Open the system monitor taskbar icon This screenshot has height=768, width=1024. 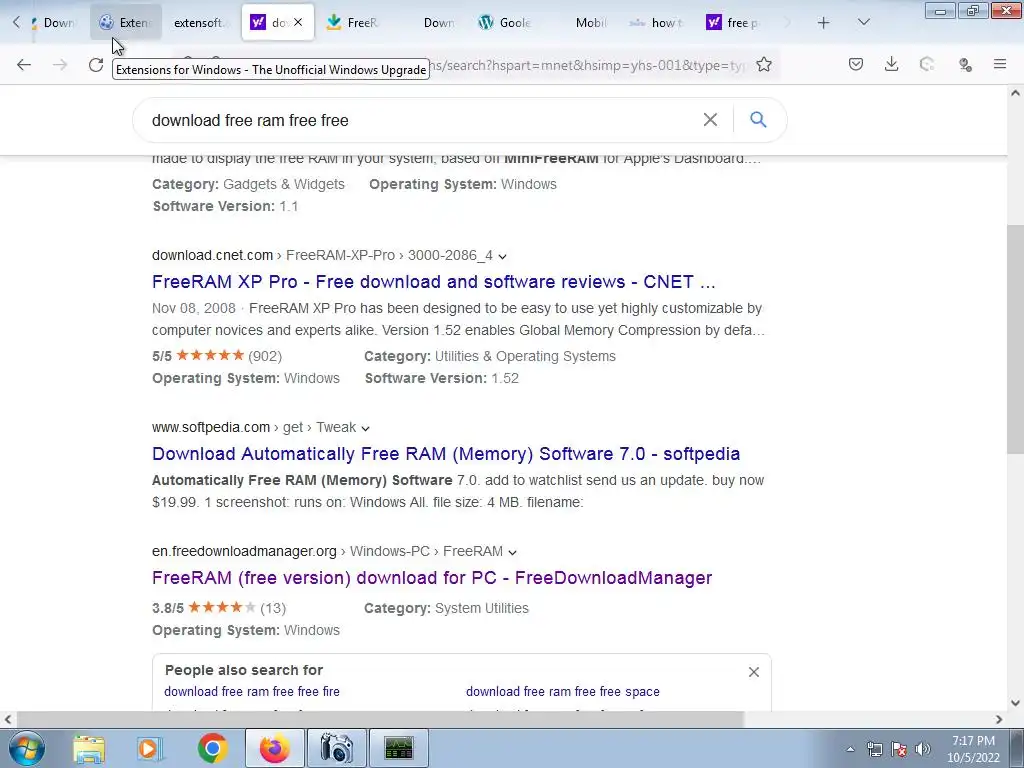[x=399, y=748]
